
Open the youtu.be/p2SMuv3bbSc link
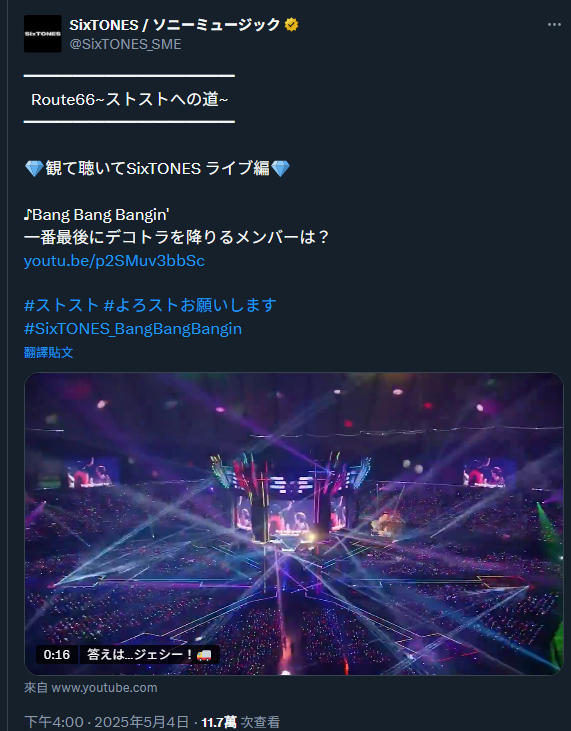tap(114, 261)
